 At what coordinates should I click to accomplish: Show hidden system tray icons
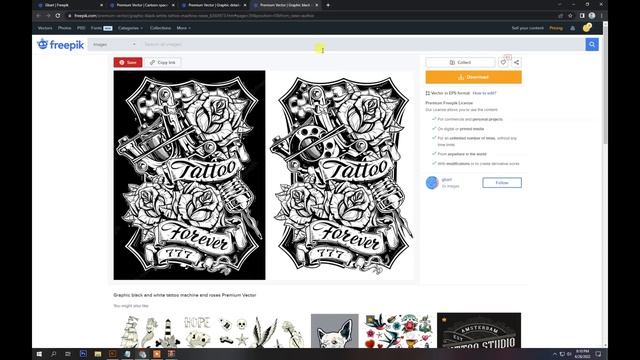click(x=555, y=354)
